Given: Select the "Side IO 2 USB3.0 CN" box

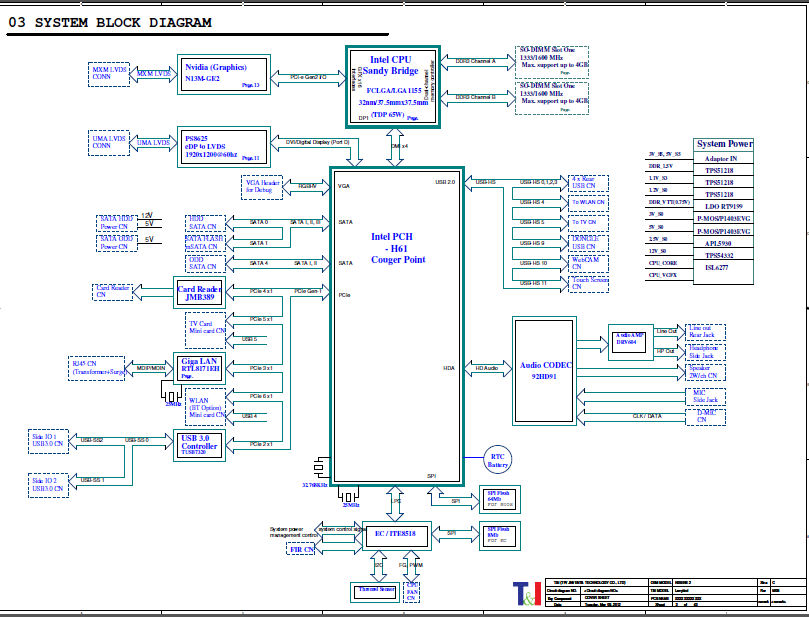Looking at the screenshot, I should pyautogui.click(x=48, y=485).
